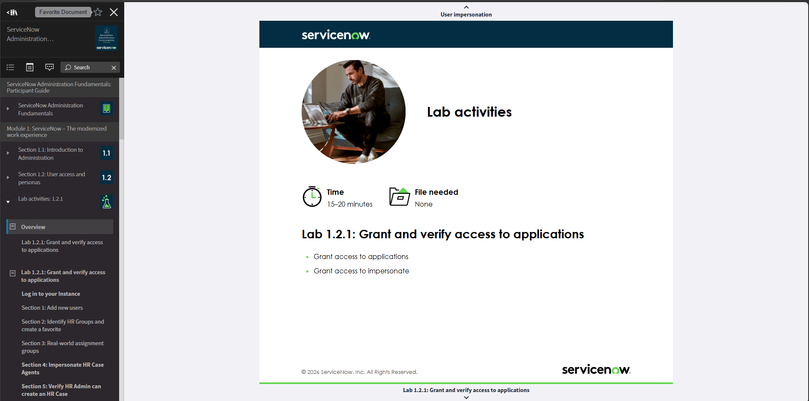Open the comments speech bubble icon
This screenshot has height=401, width=809.
[x=50, y=67]
